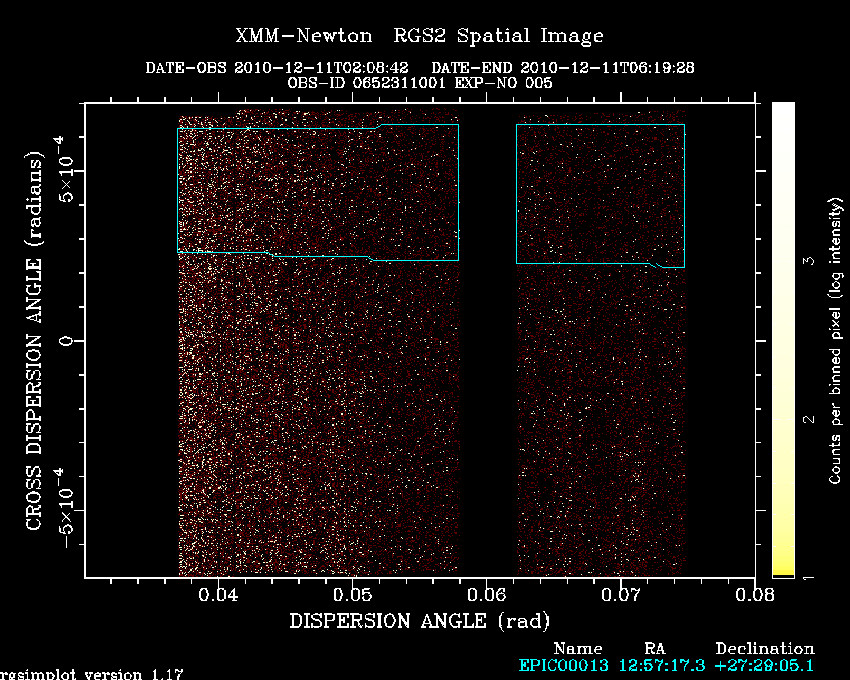Screen dimensions: 850x680
Task: Click the 'Counts per binned pixel' colorbar label
Action: tap(835, 340)
